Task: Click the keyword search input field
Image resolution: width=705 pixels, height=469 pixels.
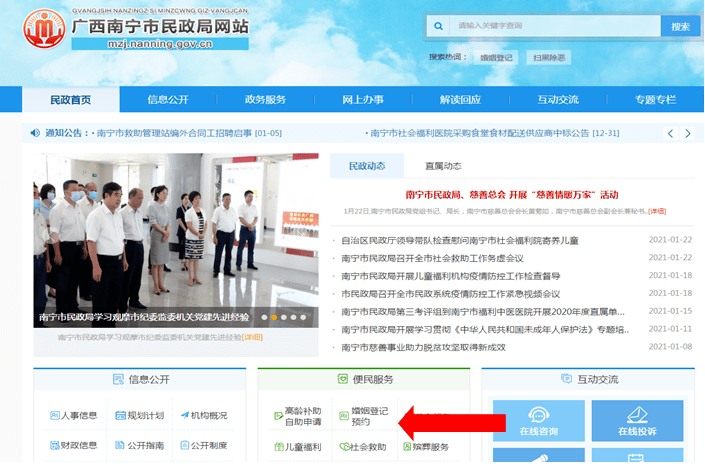Action: point(555,26)
